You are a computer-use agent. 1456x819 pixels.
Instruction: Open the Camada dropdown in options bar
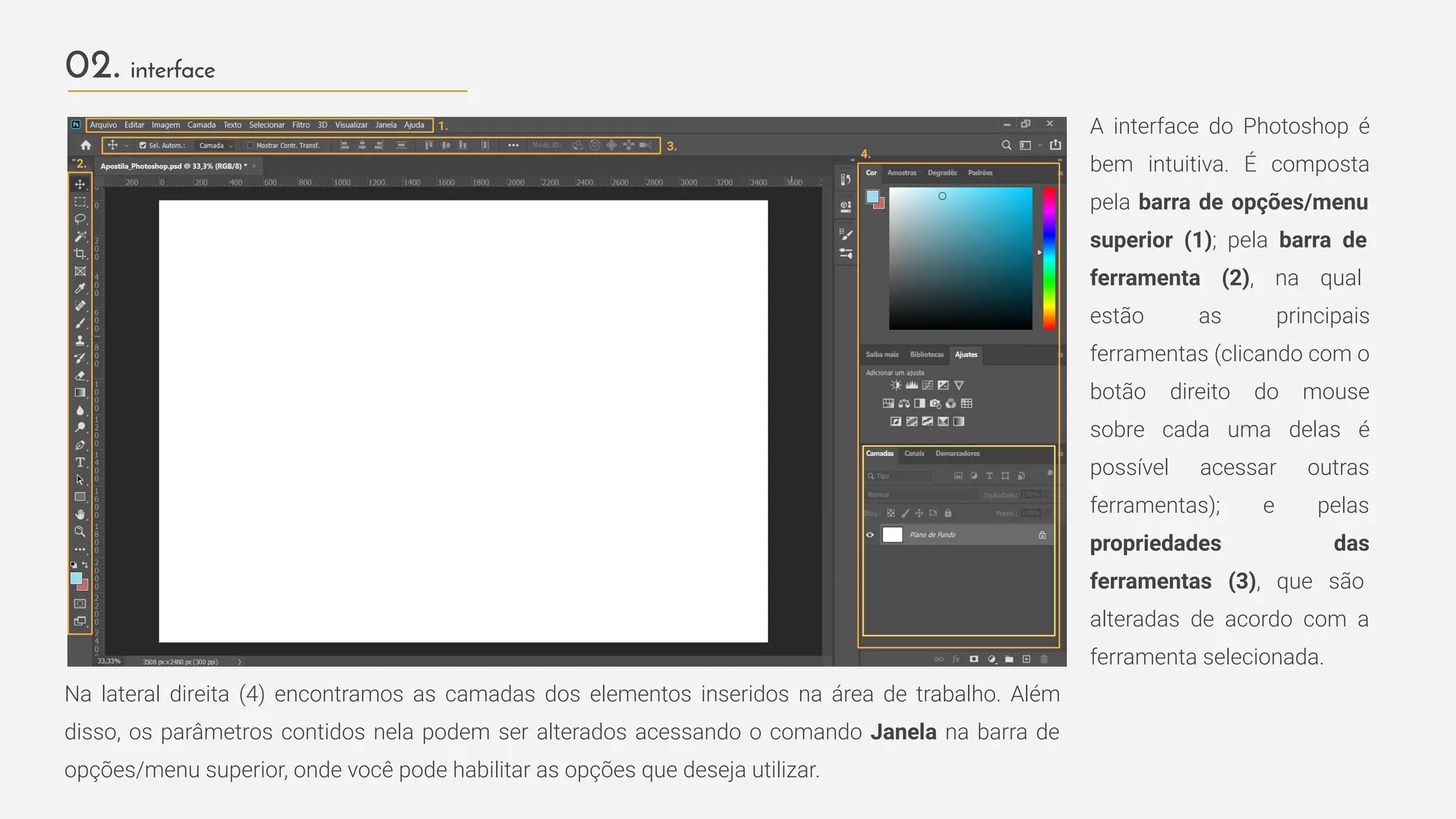pyautogui.click(x=215, y=145)
